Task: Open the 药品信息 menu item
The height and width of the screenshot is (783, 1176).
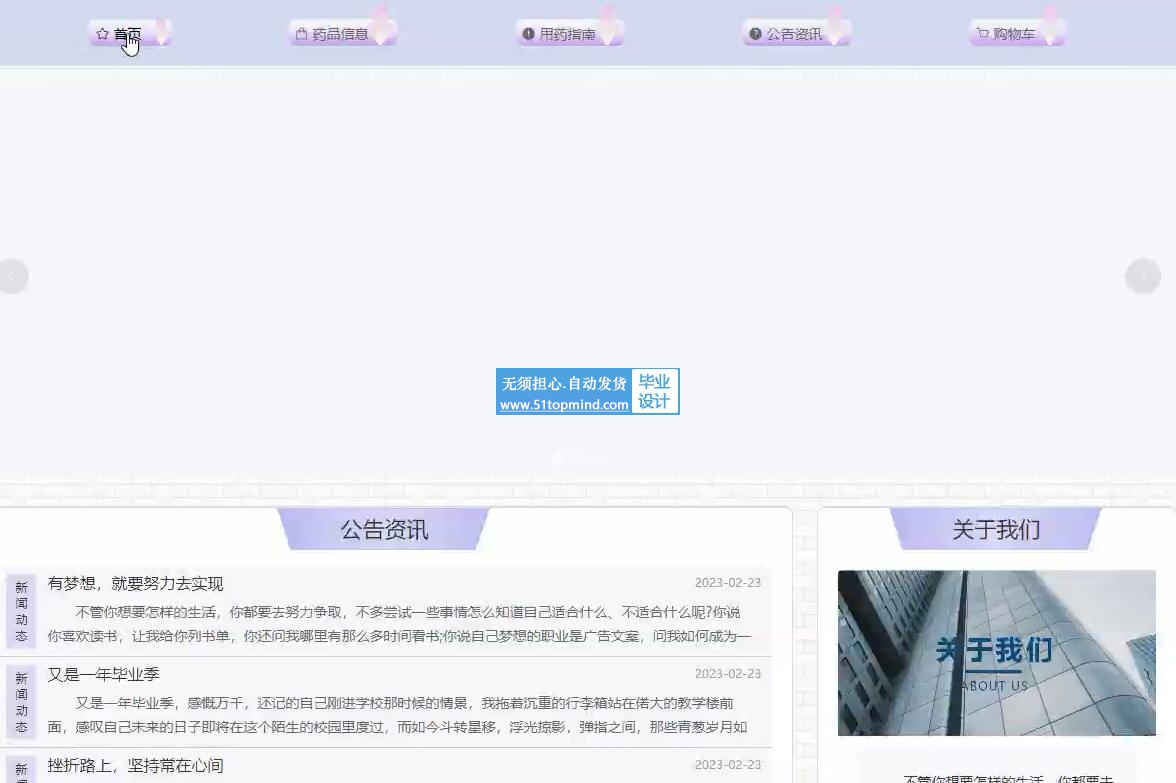Action: [342, 34]
